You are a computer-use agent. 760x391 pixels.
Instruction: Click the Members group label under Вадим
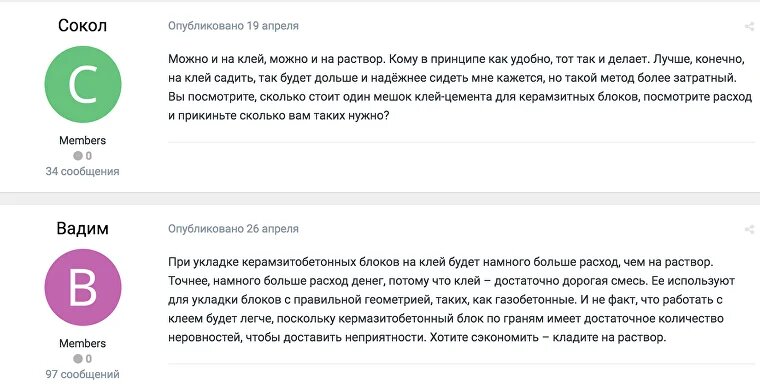(82, 344)
